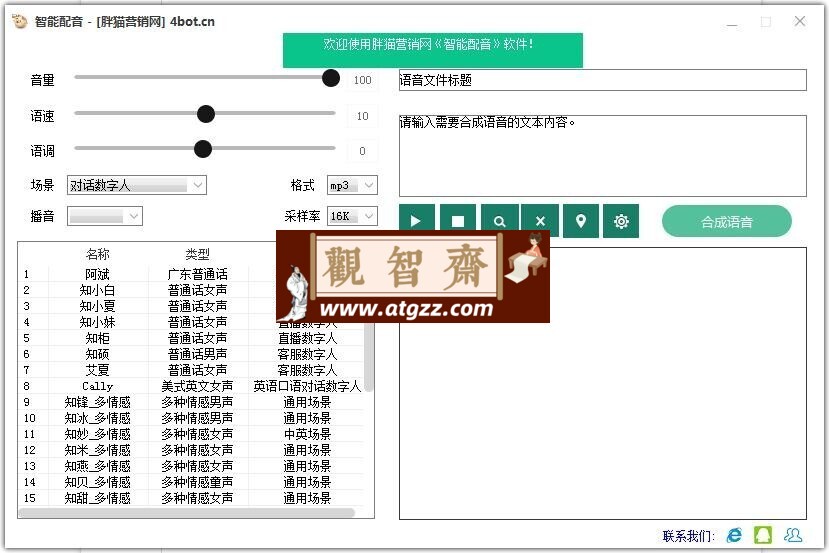
Task: Click 多种情感童声 type cell
Action: click(x=197, y=482)
